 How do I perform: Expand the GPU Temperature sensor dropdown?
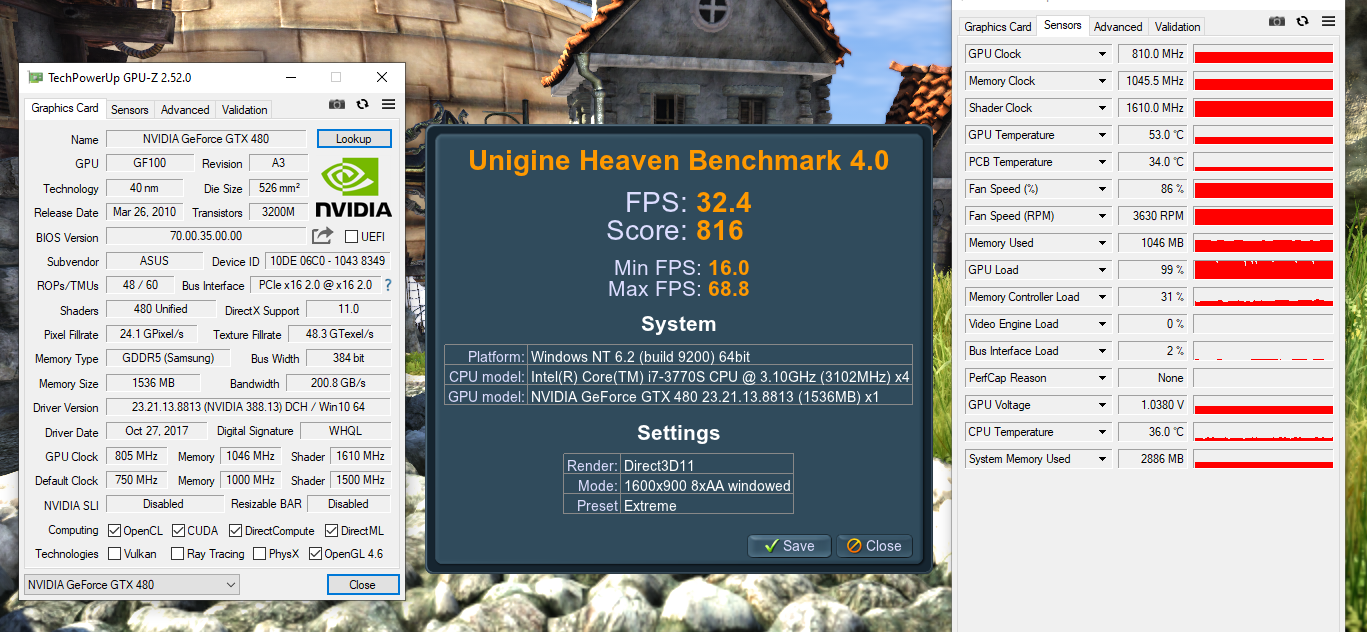[1102, 135]
